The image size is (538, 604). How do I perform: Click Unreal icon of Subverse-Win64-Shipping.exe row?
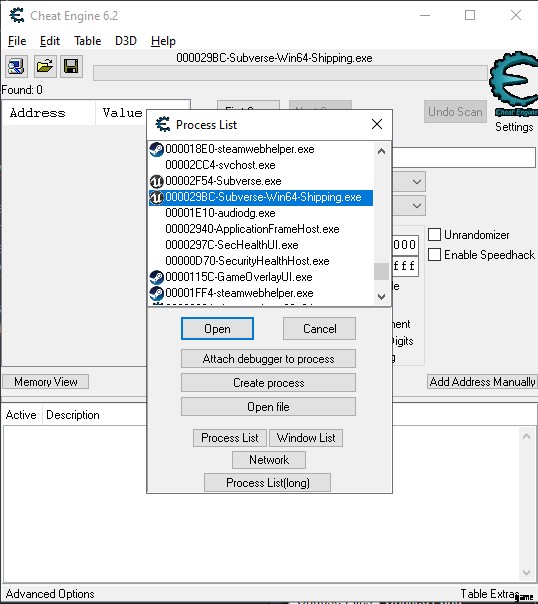pyautogui.click(x=156, y=197)
